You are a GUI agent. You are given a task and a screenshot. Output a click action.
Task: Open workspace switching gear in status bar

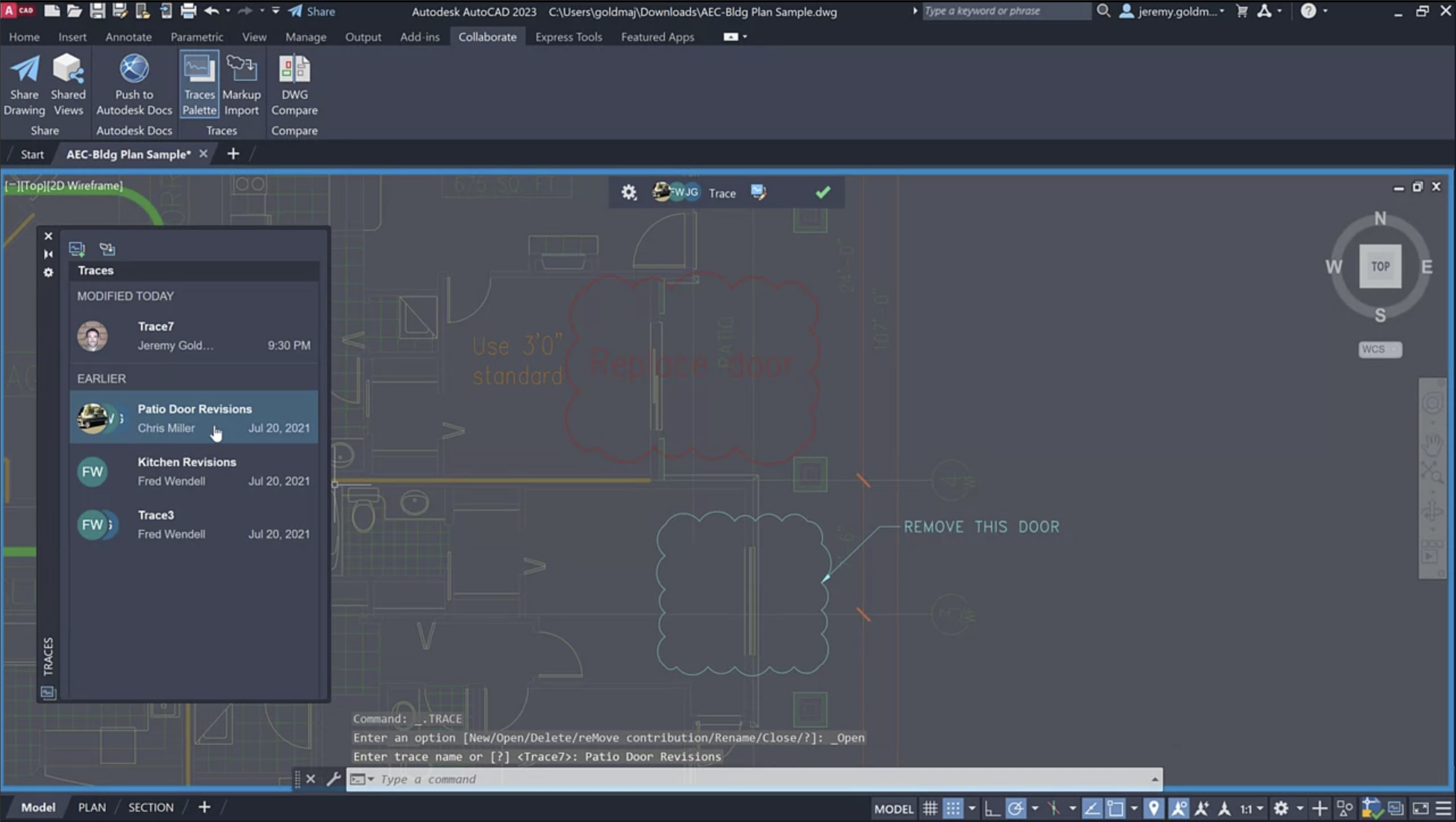1281,808
